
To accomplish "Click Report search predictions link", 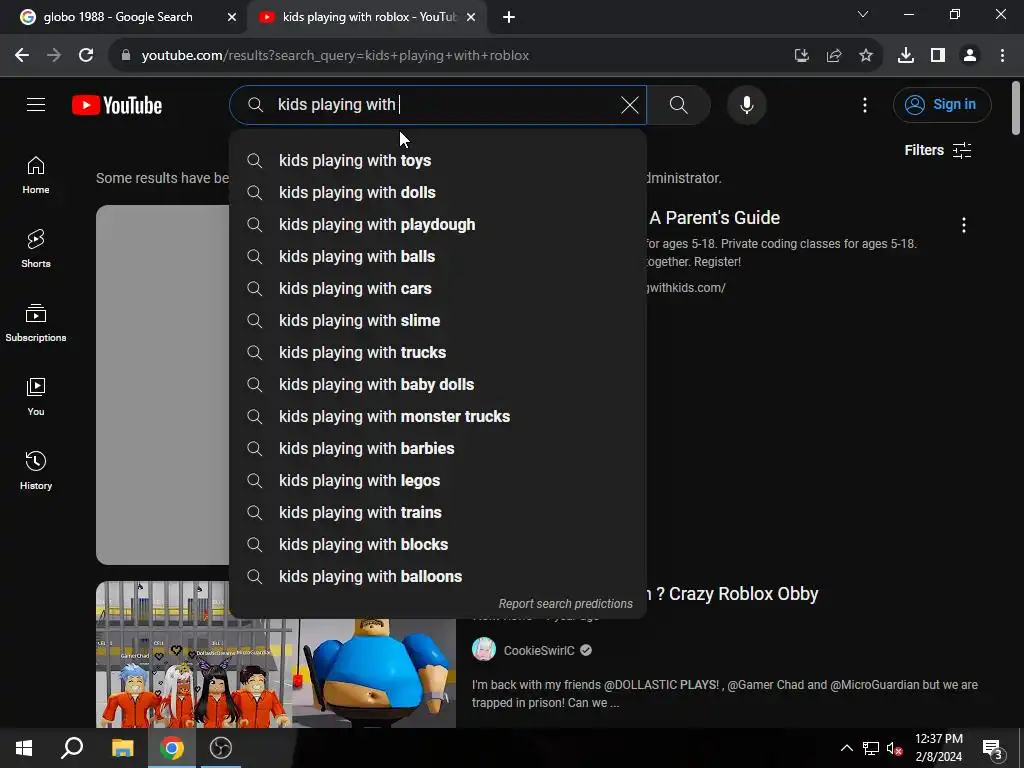I will coord(566,604).
